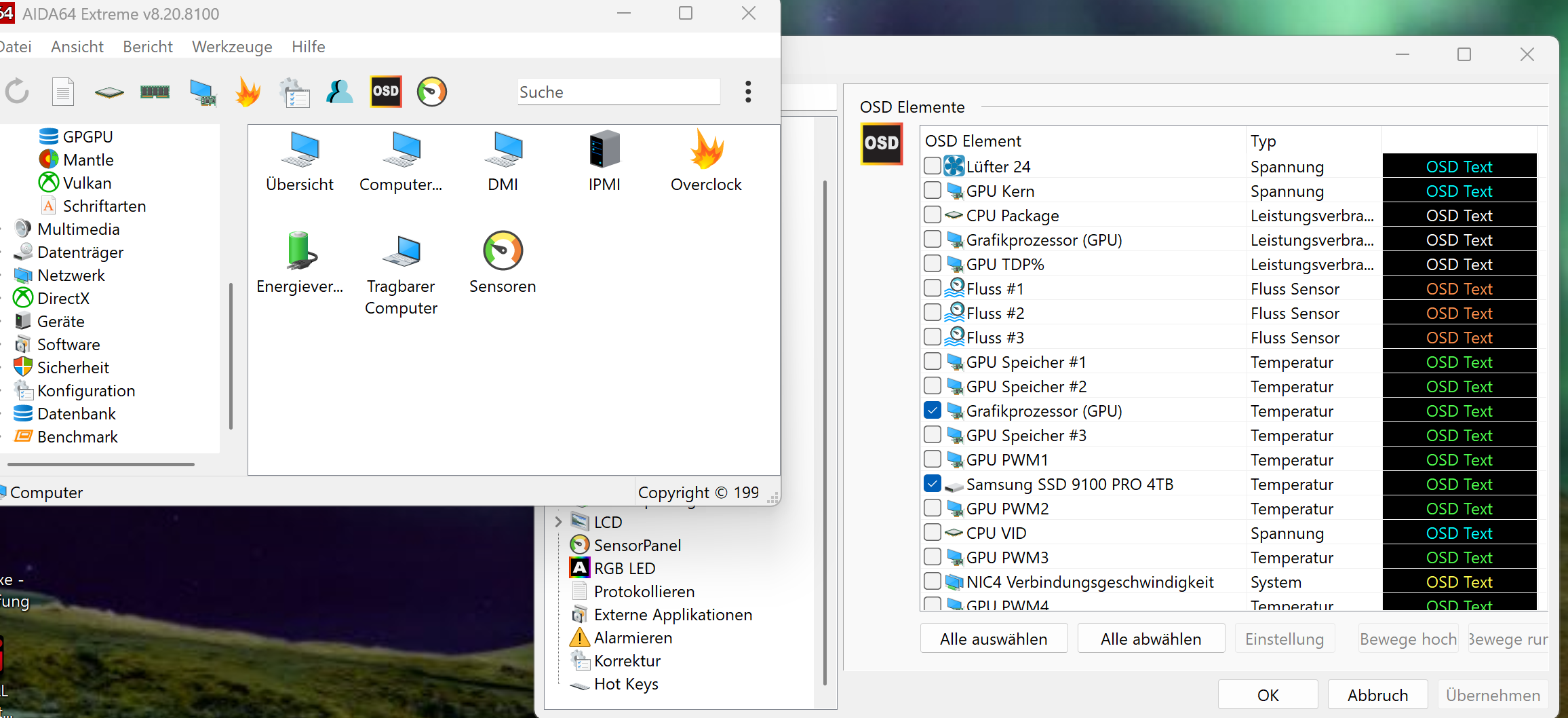This screenshot has height=718, width=1568.
Task: Click the Alle auswählen button
Action: (994, 639)
